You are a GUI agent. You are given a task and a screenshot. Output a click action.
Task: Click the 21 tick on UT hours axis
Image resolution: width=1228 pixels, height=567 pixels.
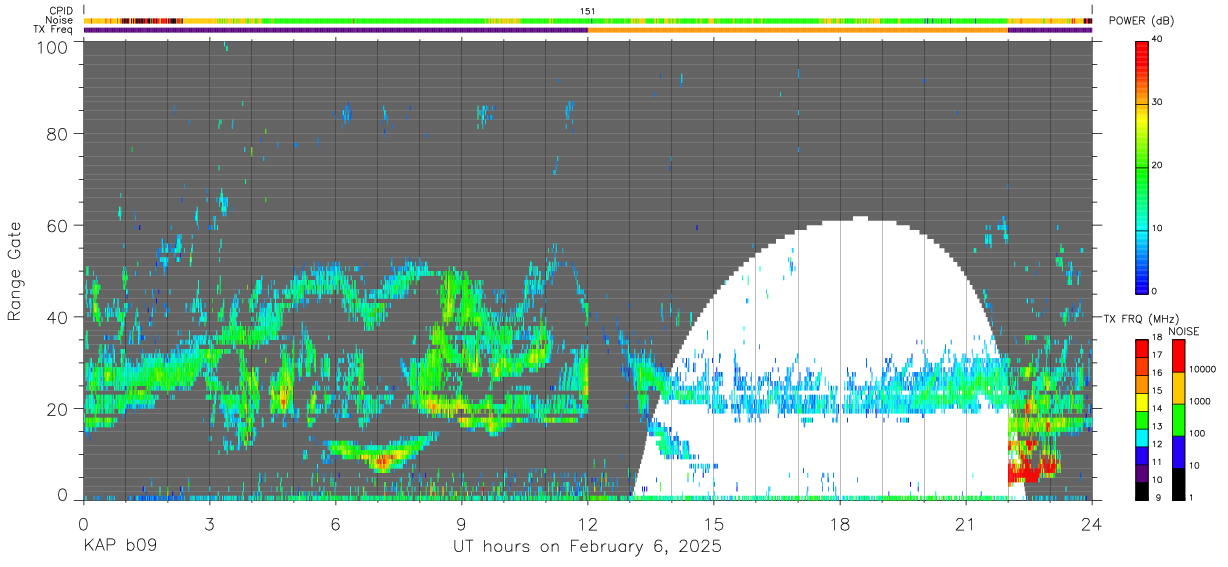point(965,524)
